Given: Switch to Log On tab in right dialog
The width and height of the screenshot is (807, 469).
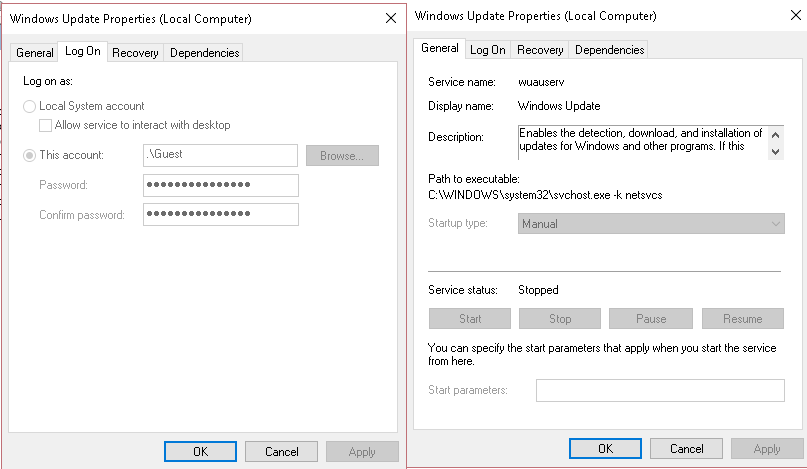Looking at the screenshot, I should pos(487,49).
